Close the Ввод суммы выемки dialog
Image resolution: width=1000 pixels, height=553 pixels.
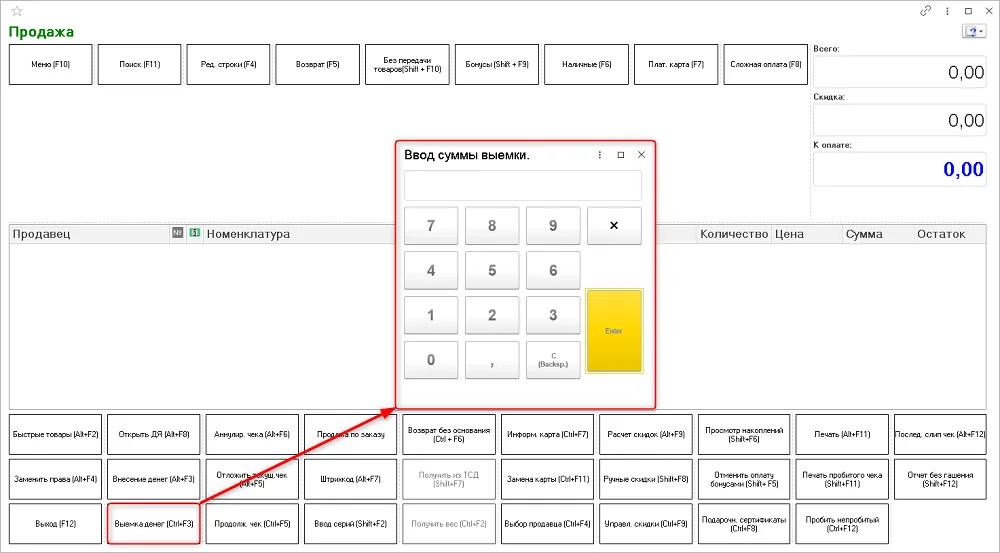(x=642, y=155)
